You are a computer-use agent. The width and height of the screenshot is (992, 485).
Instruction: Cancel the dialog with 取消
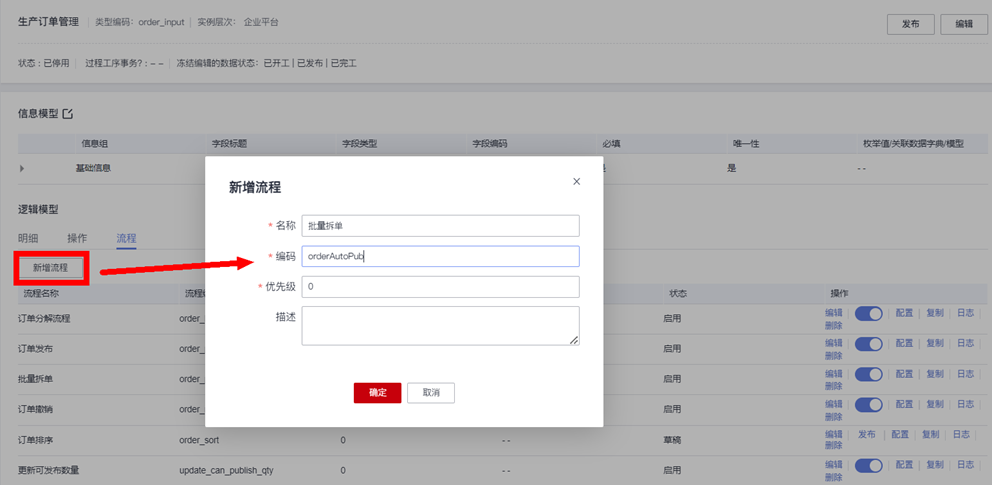pyautogui.click(x=431, y=393)
